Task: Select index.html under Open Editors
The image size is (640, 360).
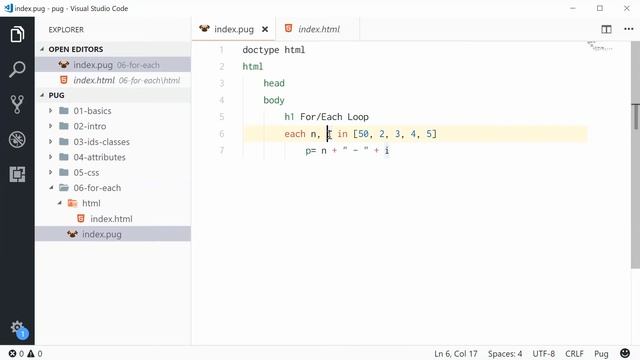Action: point(113,80)
